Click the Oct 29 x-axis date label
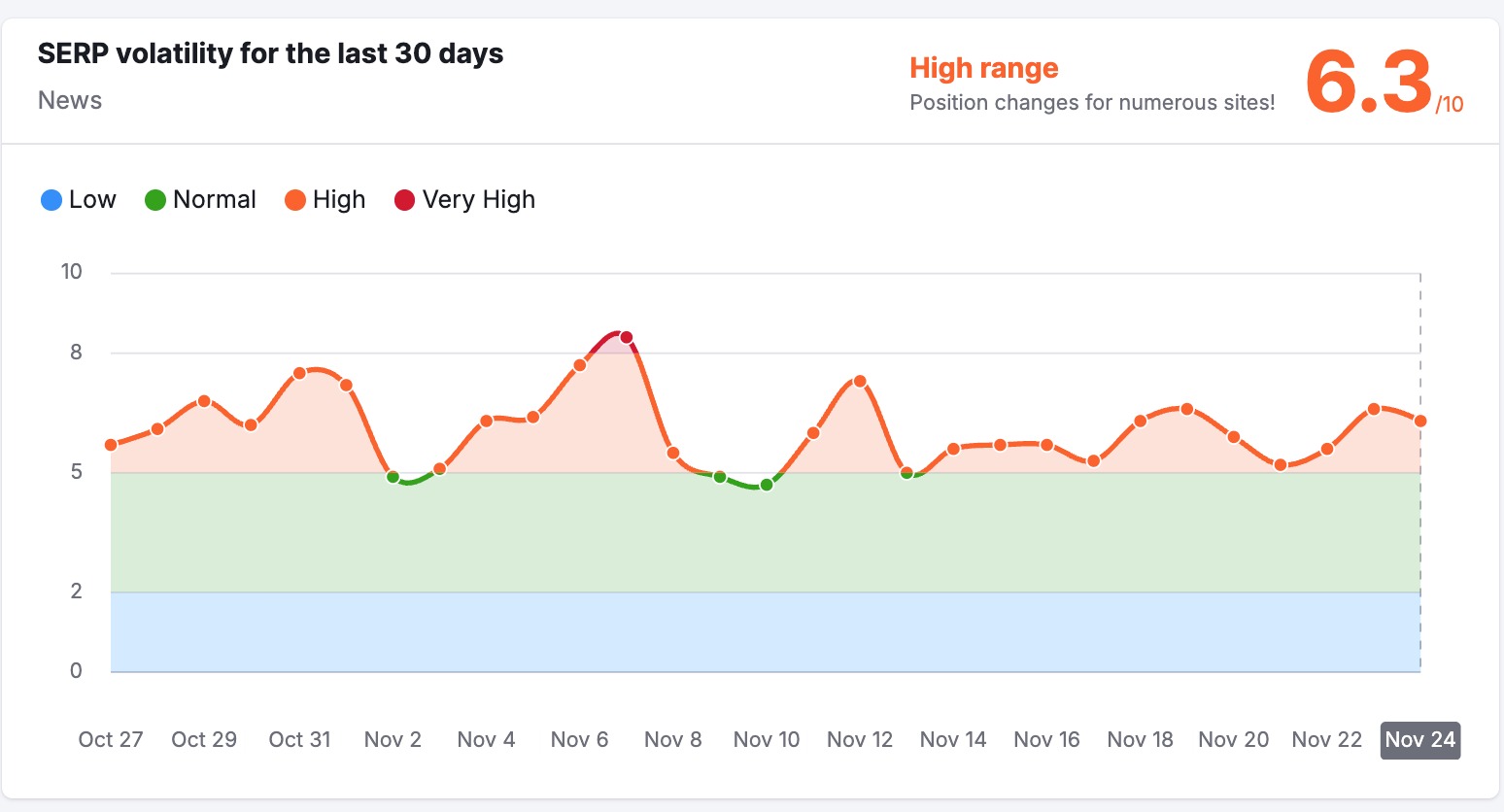This screenshot has width=1504, height=812. [204, 740]
